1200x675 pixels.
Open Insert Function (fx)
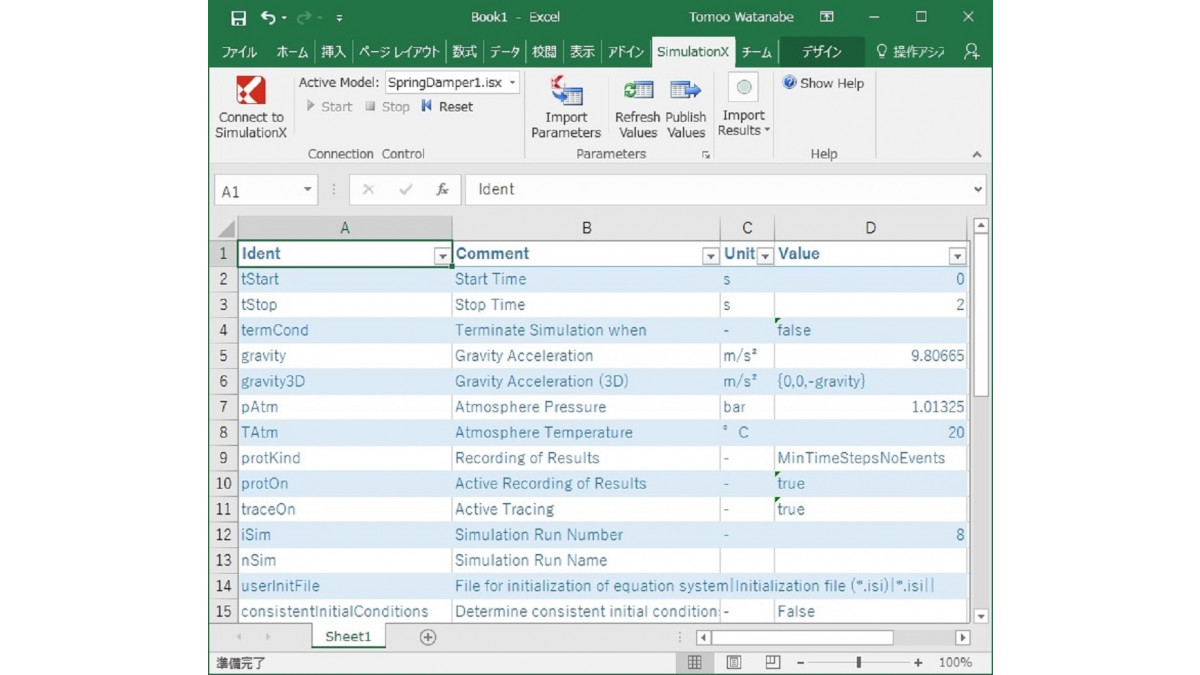[442, 190]
